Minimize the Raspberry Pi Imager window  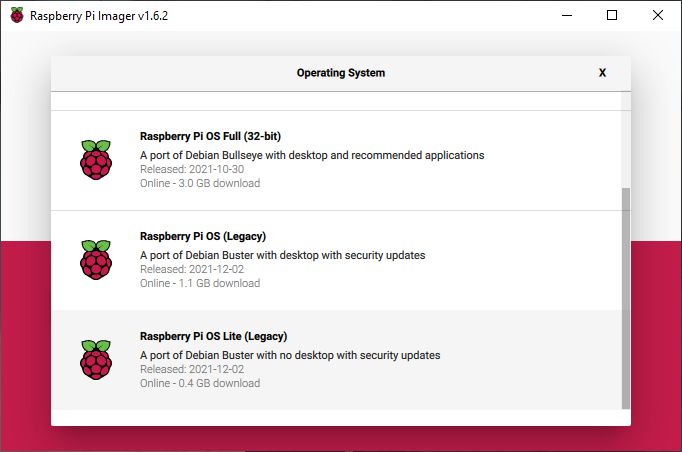point(566,15)
